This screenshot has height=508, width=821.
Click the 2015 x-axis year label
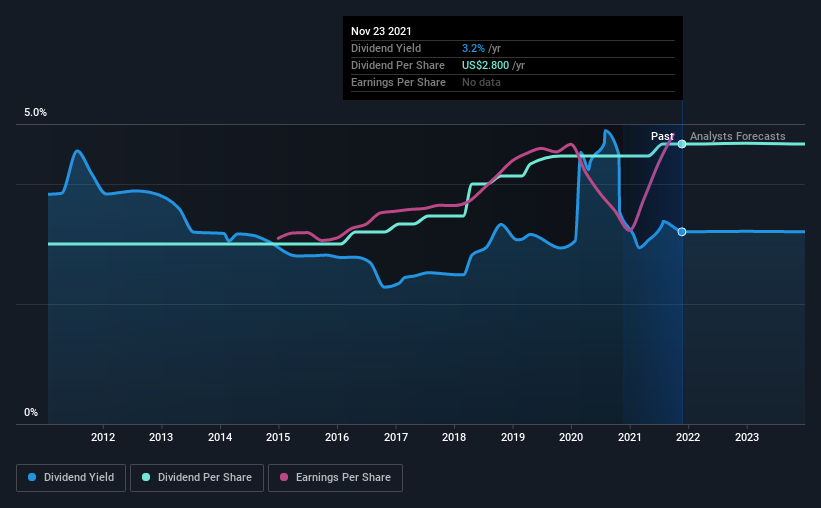click(278, 437)
